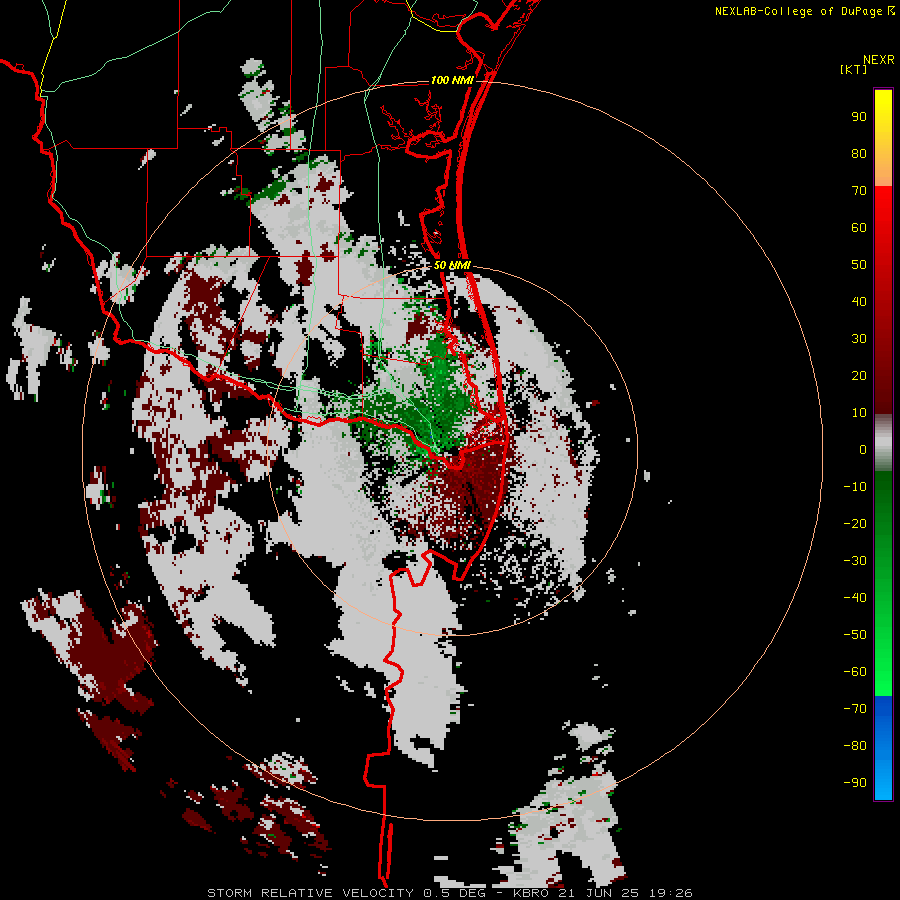Screen dimensions: 900x900
Task: Click the positive 20 knot legend value
Action: click(x=859, y=376)
